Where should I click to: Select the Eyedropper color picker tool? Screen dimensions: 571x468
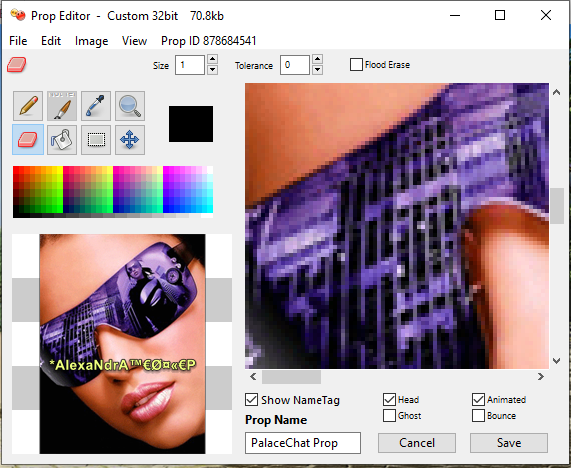96,106
